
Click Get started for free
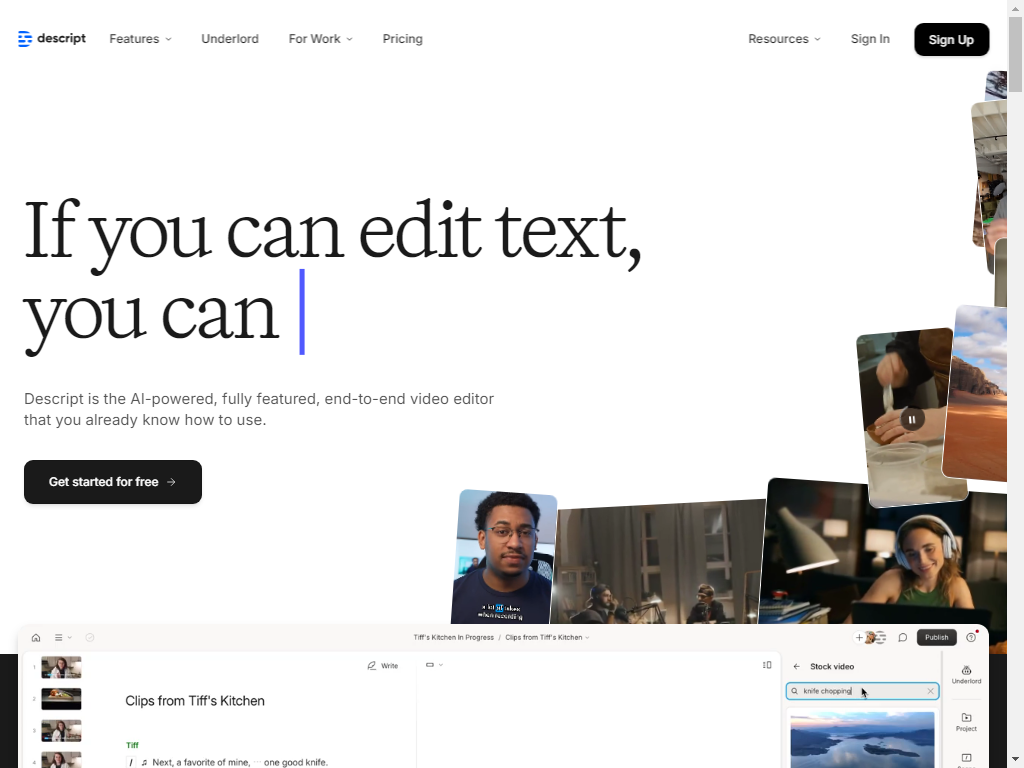[113, 482]
